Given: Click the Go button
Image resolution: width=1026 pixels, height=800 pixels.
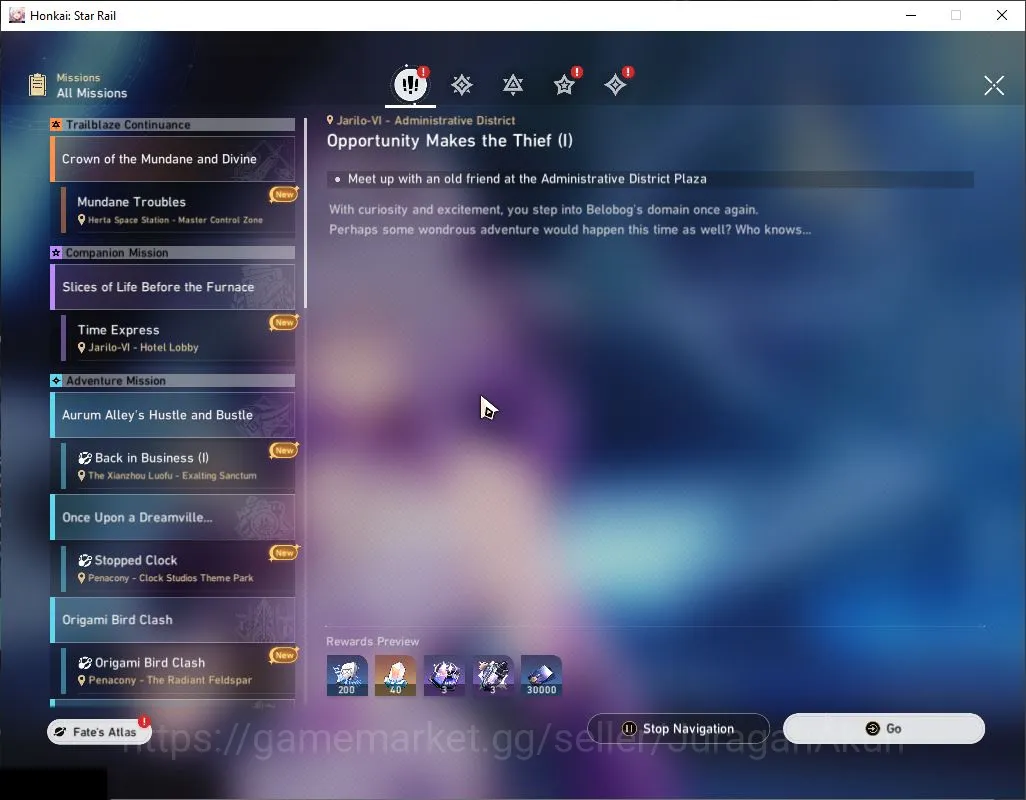Looking at the screenshot, I should pos(883,729).
